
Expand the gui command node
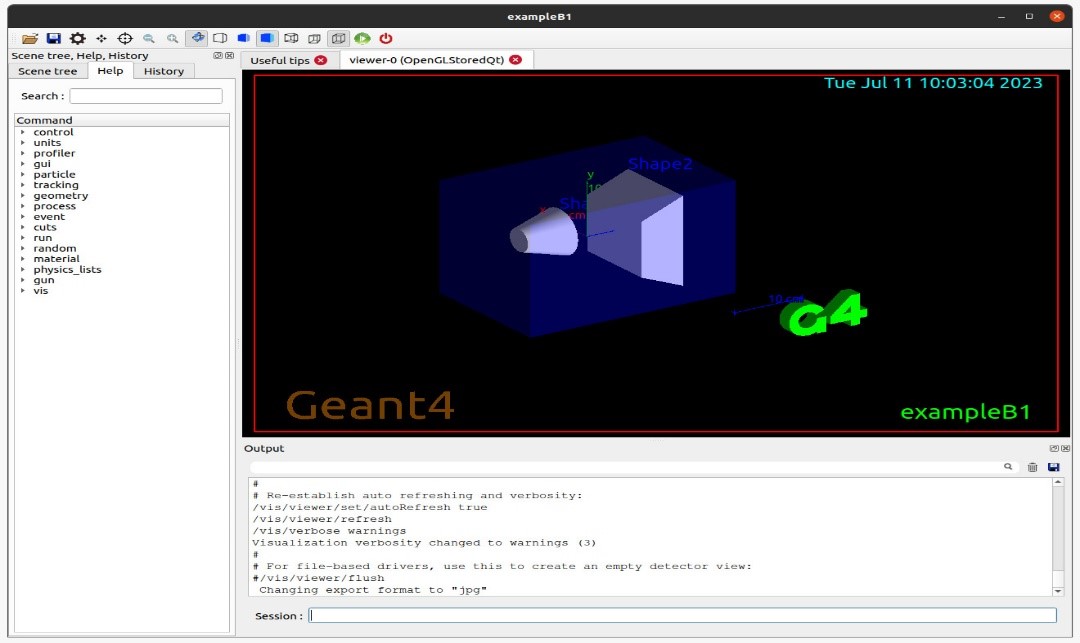point(23,164)
